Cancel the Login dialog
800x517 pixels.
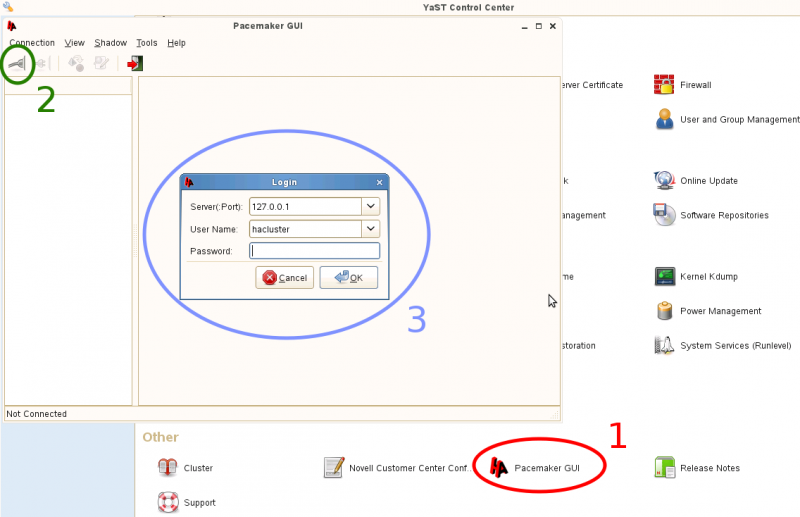tap(284, 278)
